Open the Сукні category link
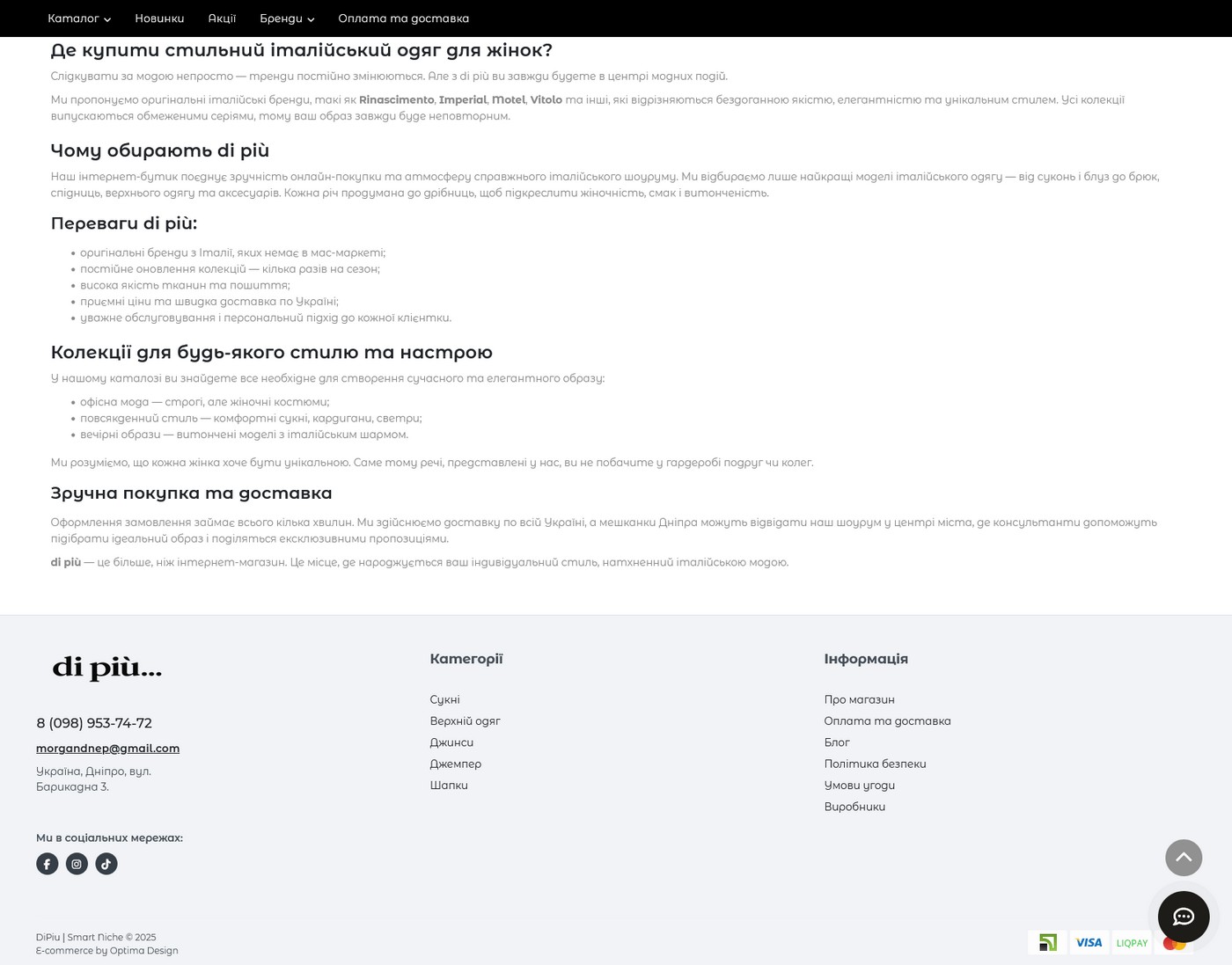Image resolution: width=1232 pixels, height=965 pixels. pyautogui.click(x=444, y=699)
